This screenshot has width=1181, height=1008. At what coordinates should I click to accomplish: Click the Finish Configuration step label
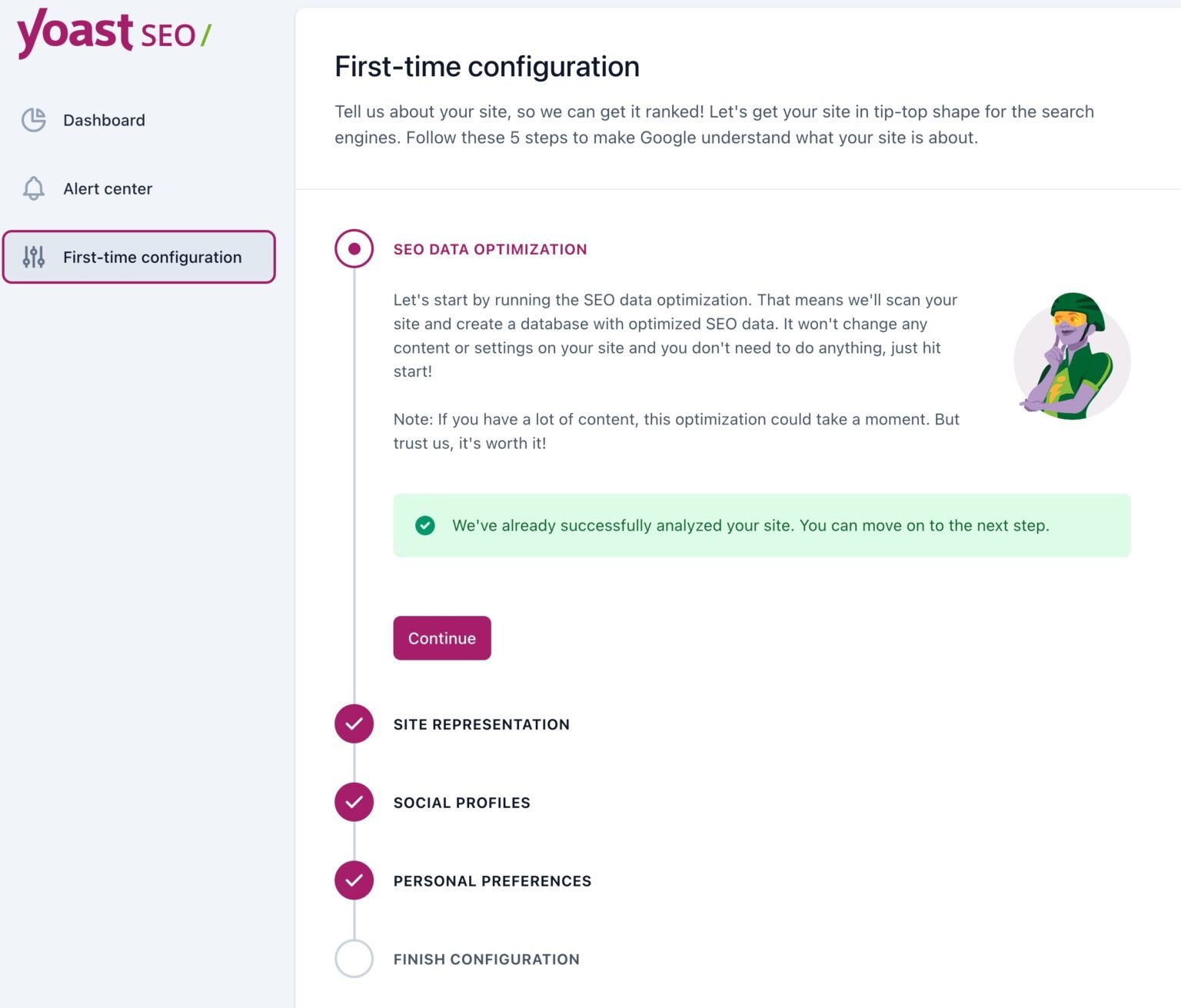(x=486, y=959)
